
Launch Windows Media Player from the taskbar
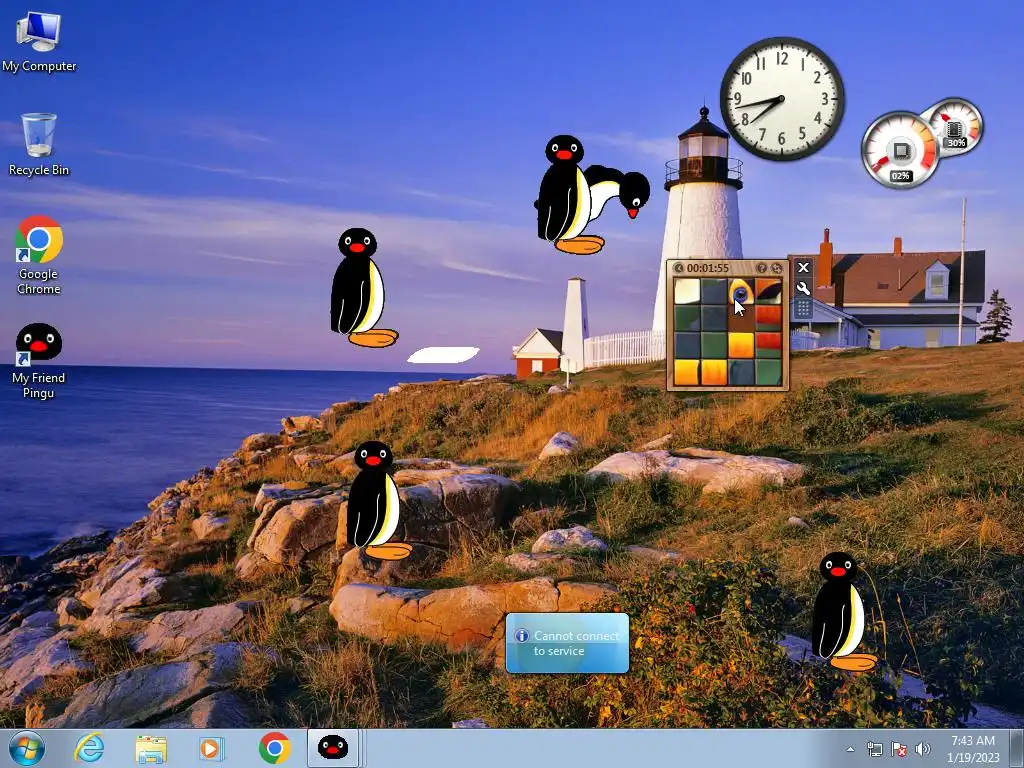point(211,748)
